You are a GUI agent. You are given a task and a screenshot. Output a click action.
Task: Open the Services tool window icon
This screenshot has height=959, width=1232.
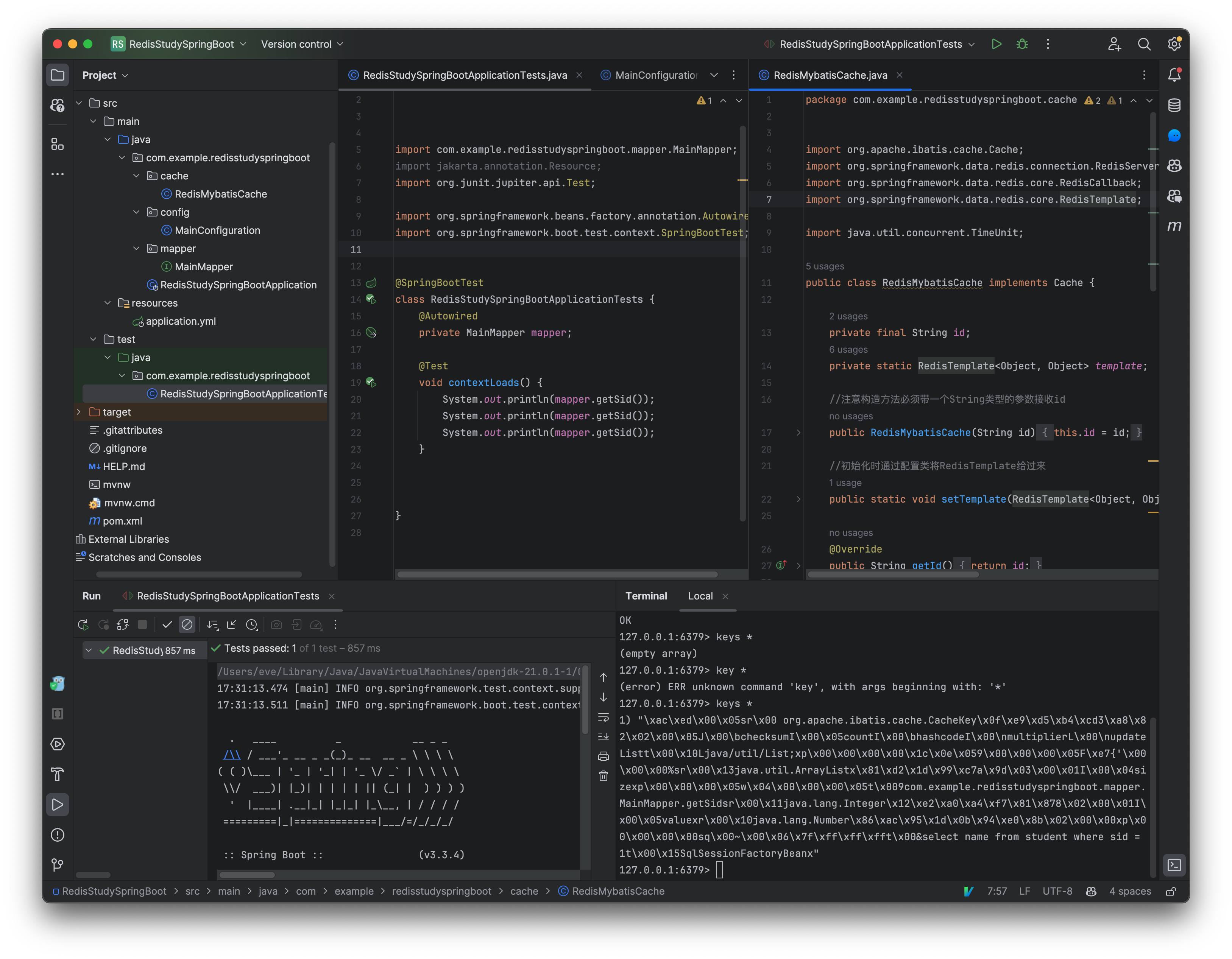(58, 744)
